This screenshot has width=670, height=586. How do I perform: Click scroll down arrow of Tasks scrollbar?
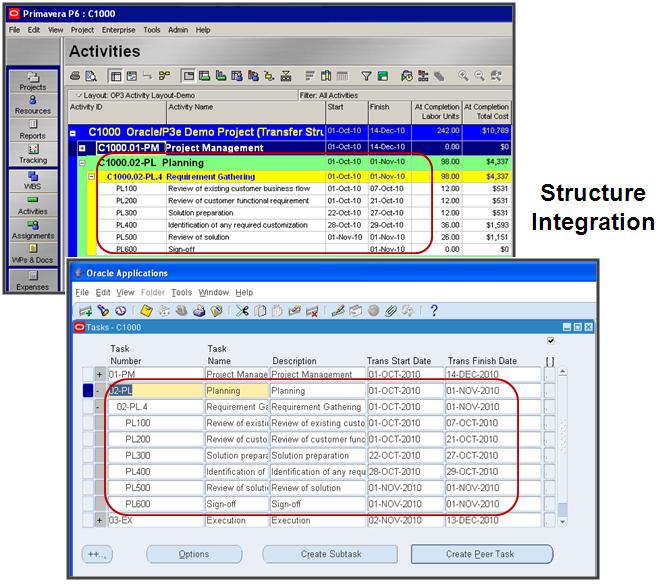[563, 522]
